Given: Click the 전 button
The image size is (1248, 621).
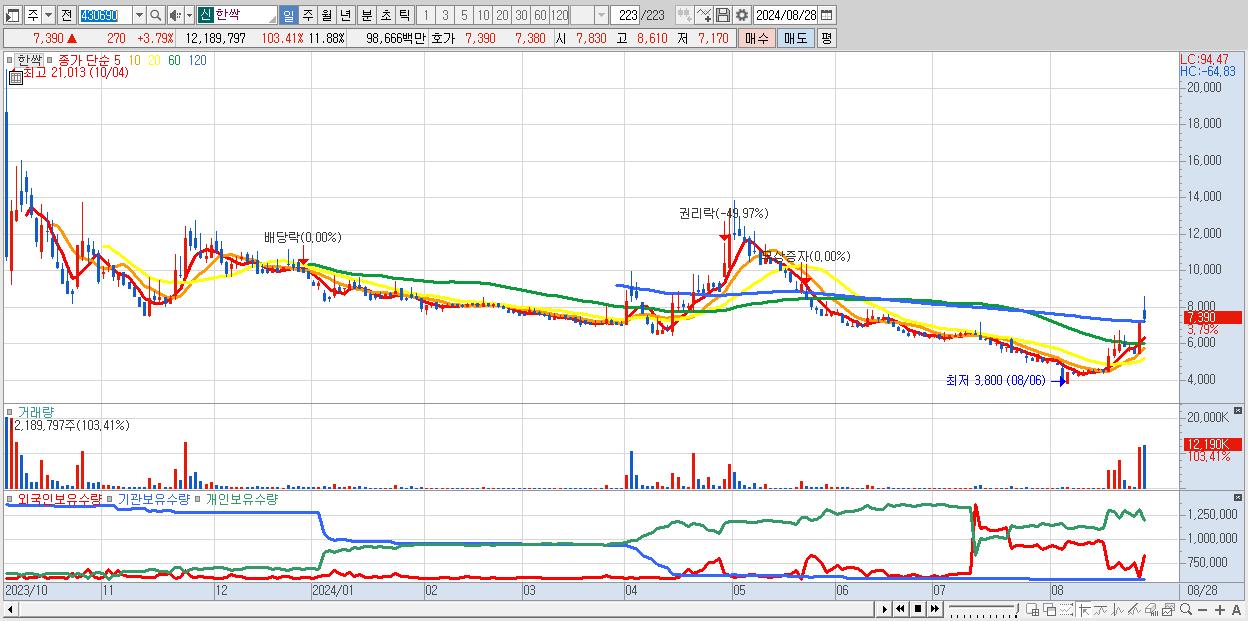Looking at the screenshot, I should coord(66,15).
